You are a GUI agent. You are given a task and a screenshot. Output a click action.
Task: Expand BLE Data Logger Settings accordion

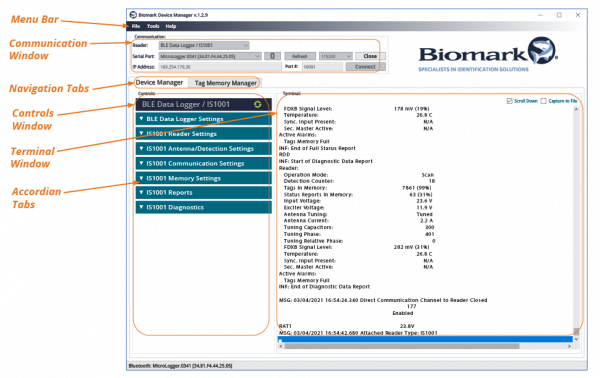[x=204, y=119]
